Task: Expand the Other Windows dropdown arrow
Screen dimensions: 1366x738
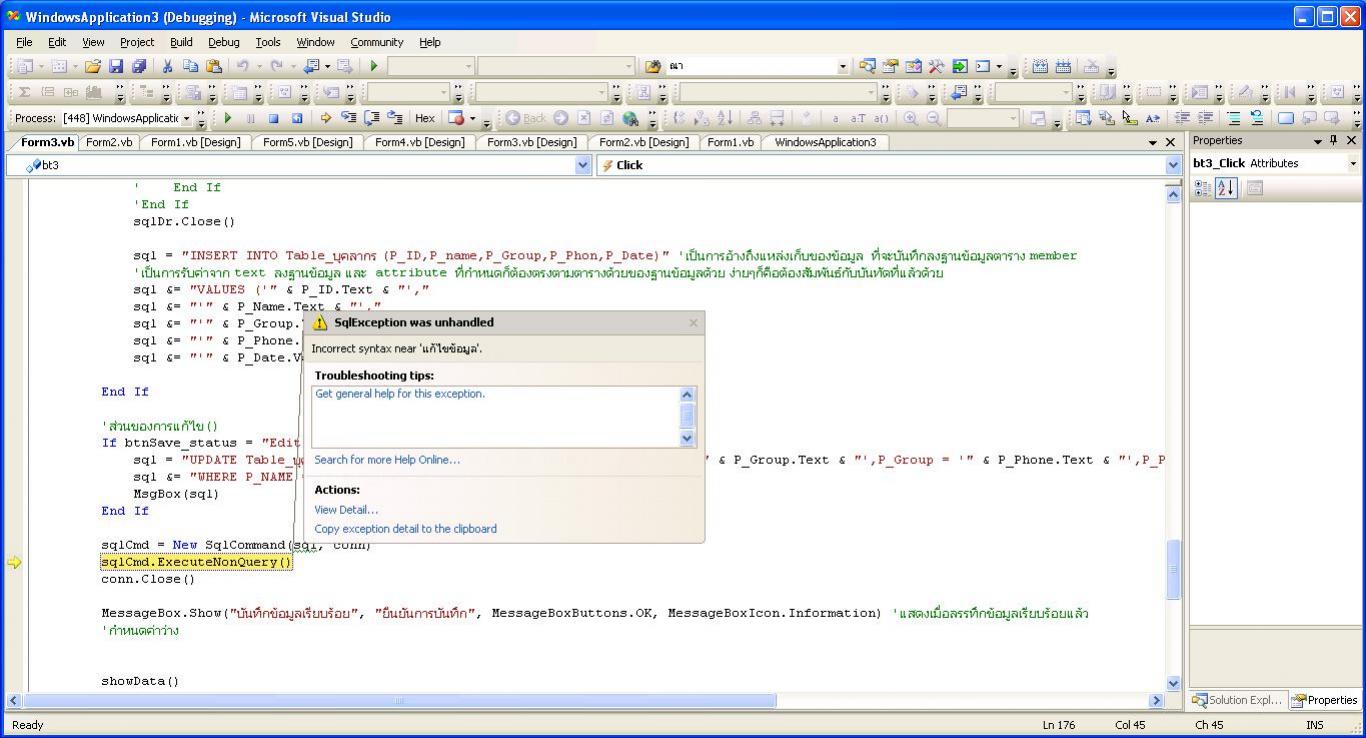Action: pos(999,66)
